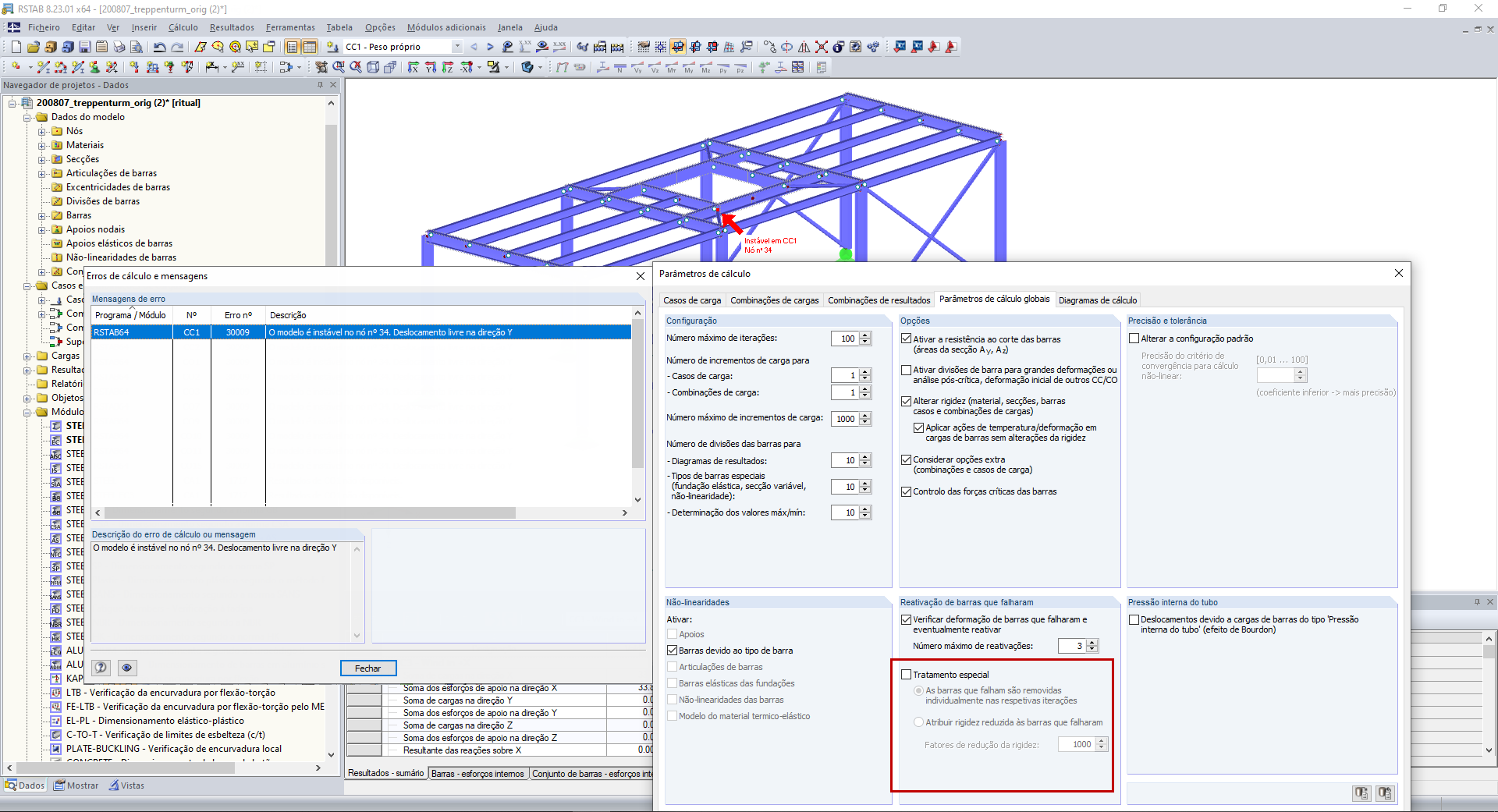This screenshot has width=1498, height=812.
Task: Toggle 'Alterar rigidez' checkbox
Action: coord(906,401)
